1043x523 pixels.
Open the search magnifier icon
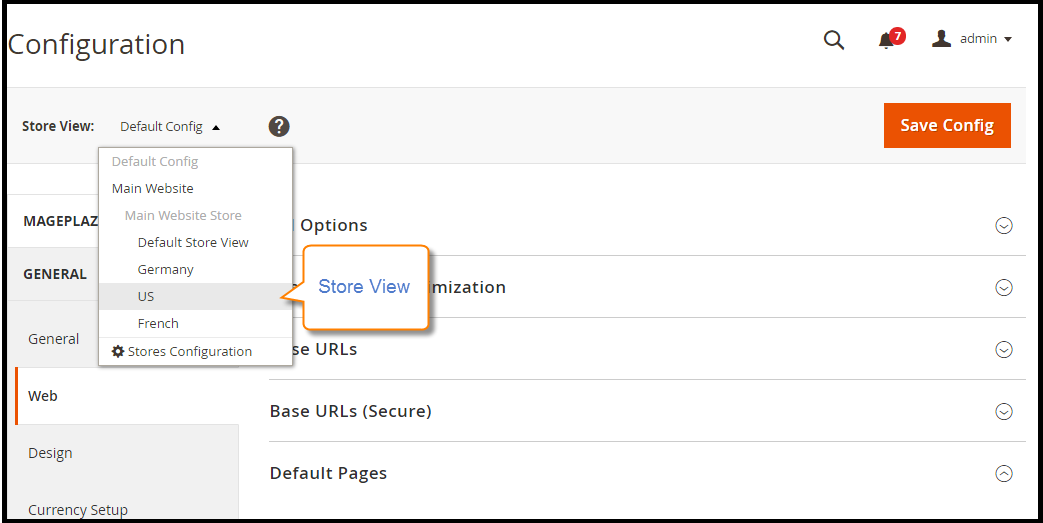[x=833, y=40]
